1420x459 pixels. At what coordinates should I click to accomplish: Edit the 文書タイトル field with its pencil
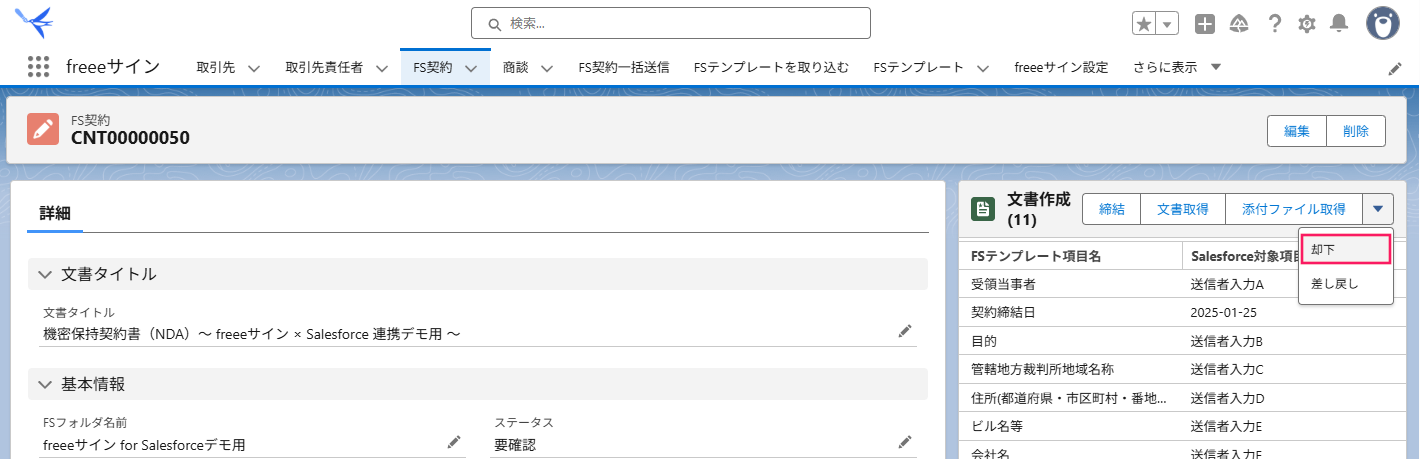(x=905, y=331)
